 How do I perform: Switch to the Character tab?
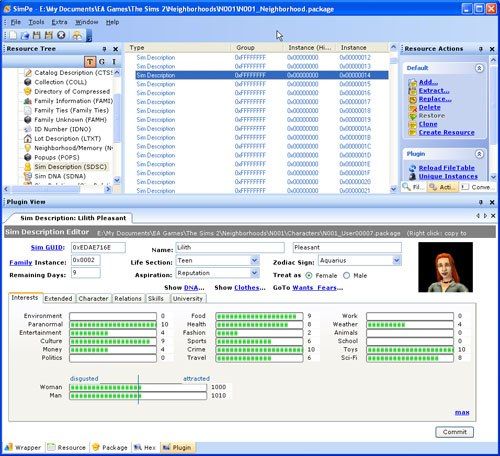point(93,299)
